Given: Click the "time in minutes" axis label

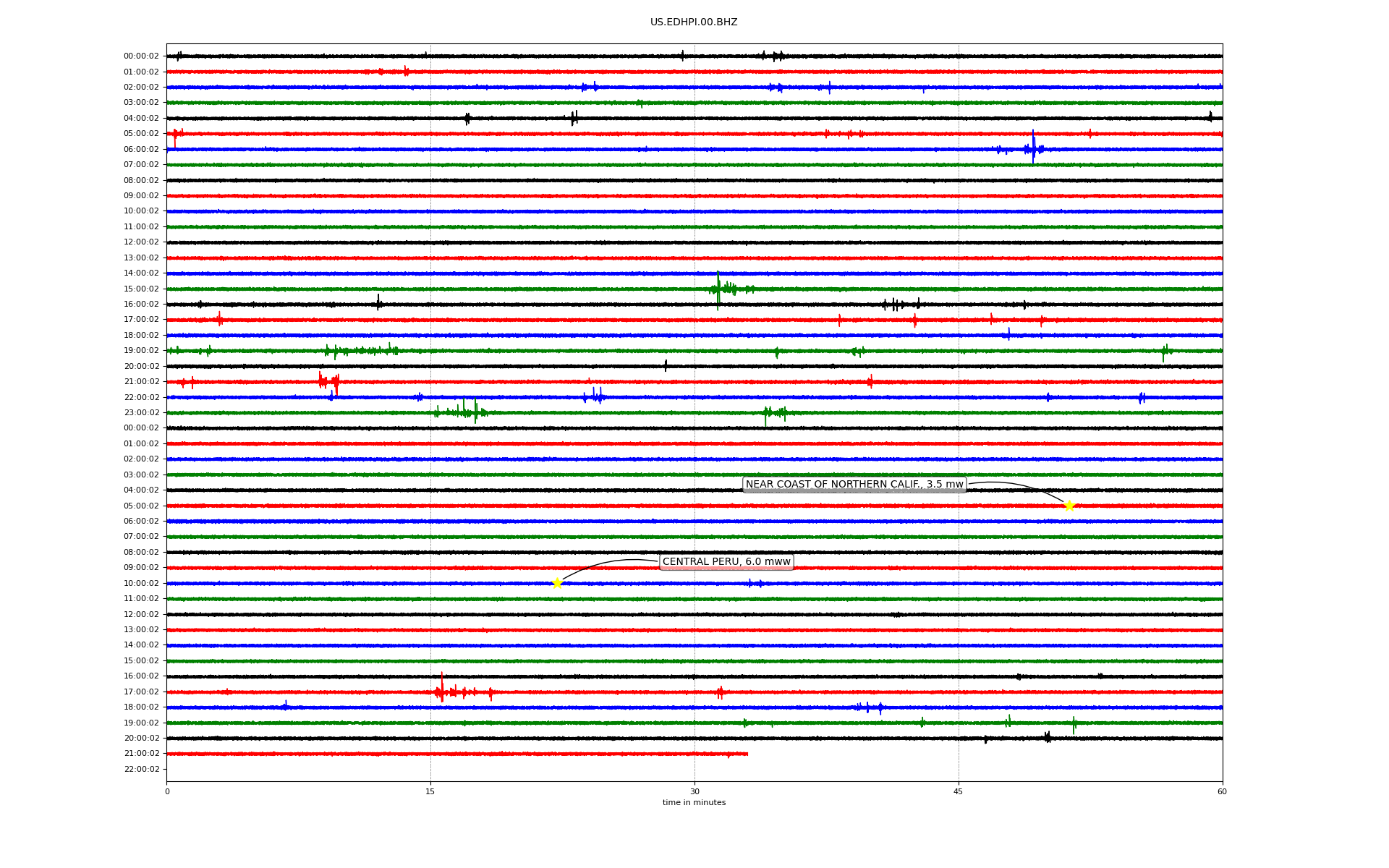Looking at the screenshot, I should 694,802.
